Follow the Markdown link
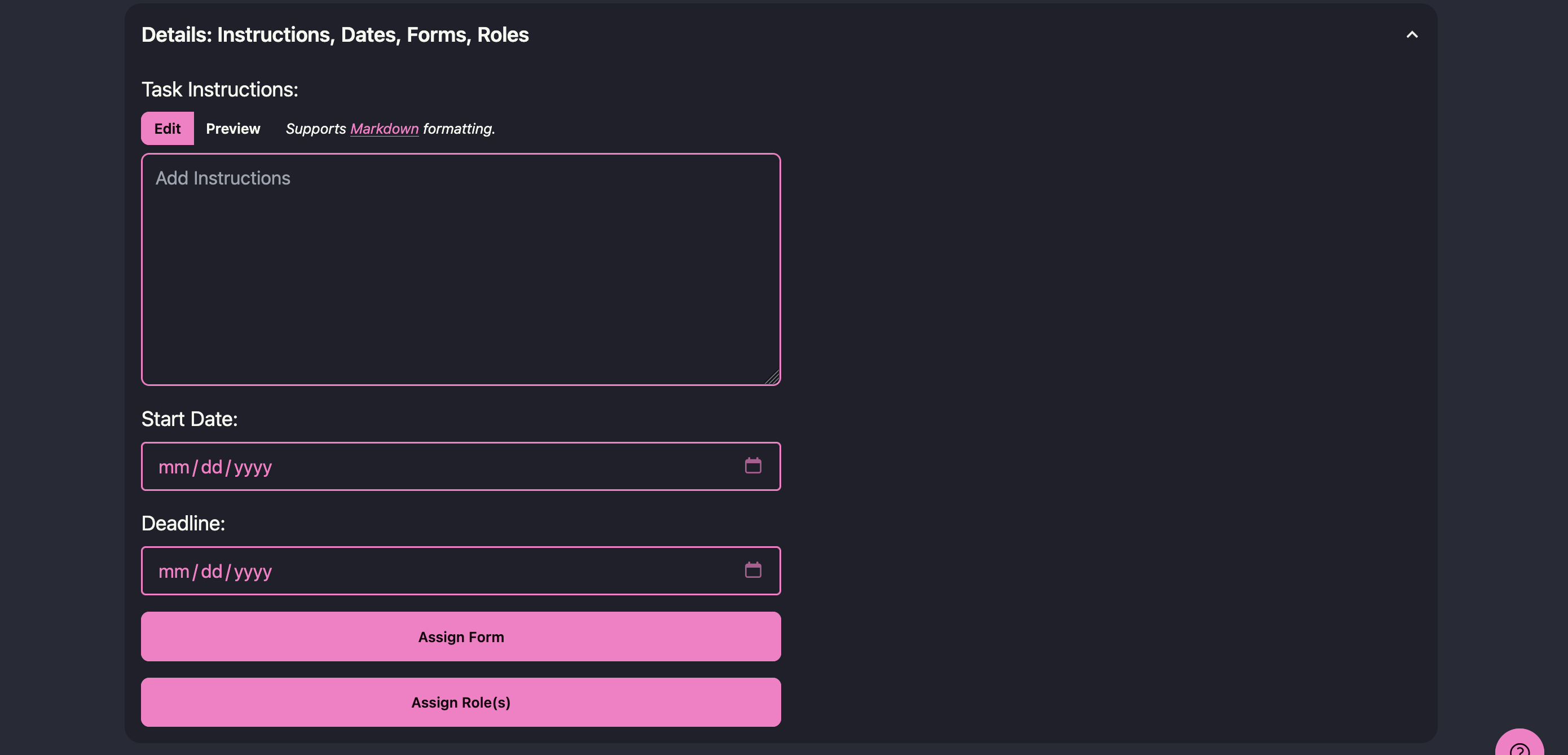This screenshot has height=755, width=1568. [x=384, y=129]
